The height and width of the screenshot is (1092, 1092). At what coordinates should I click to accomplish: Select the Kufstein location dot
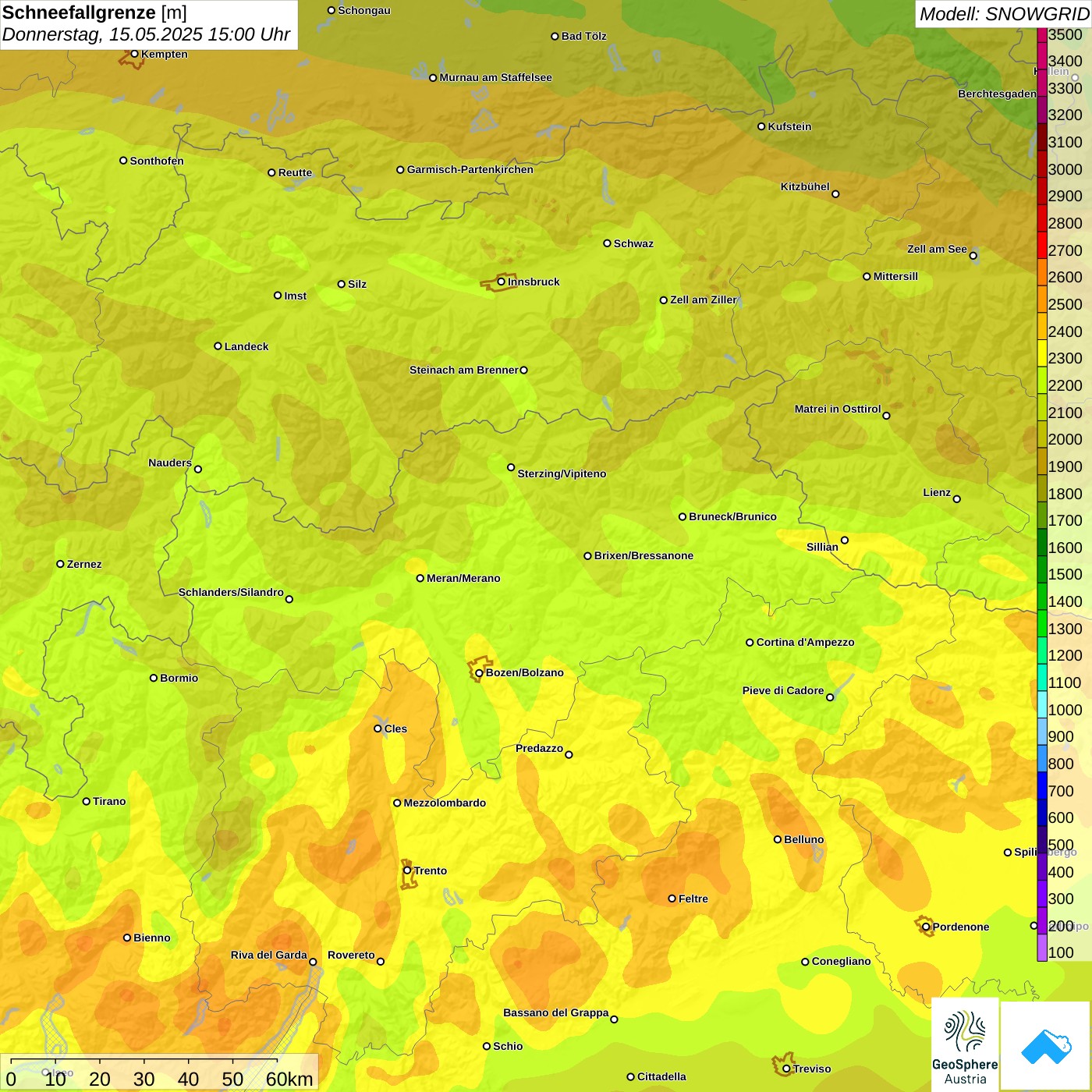761,126
